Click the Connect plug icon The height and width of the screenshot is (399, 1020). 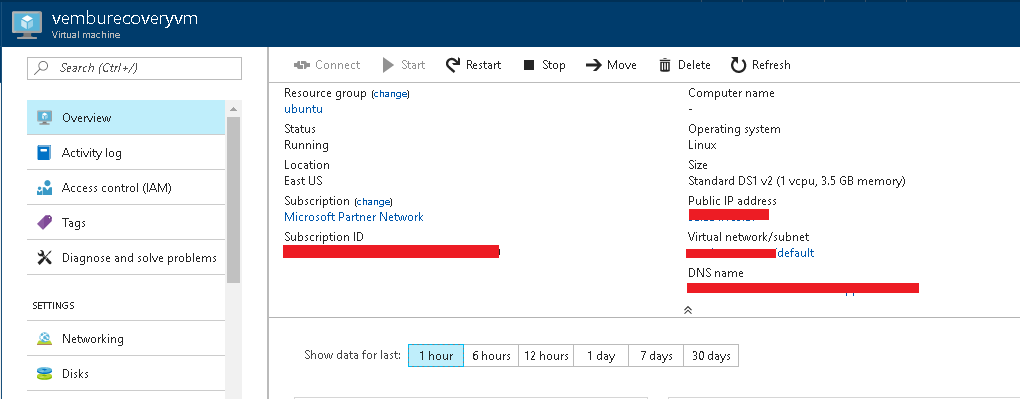point(301,65)
